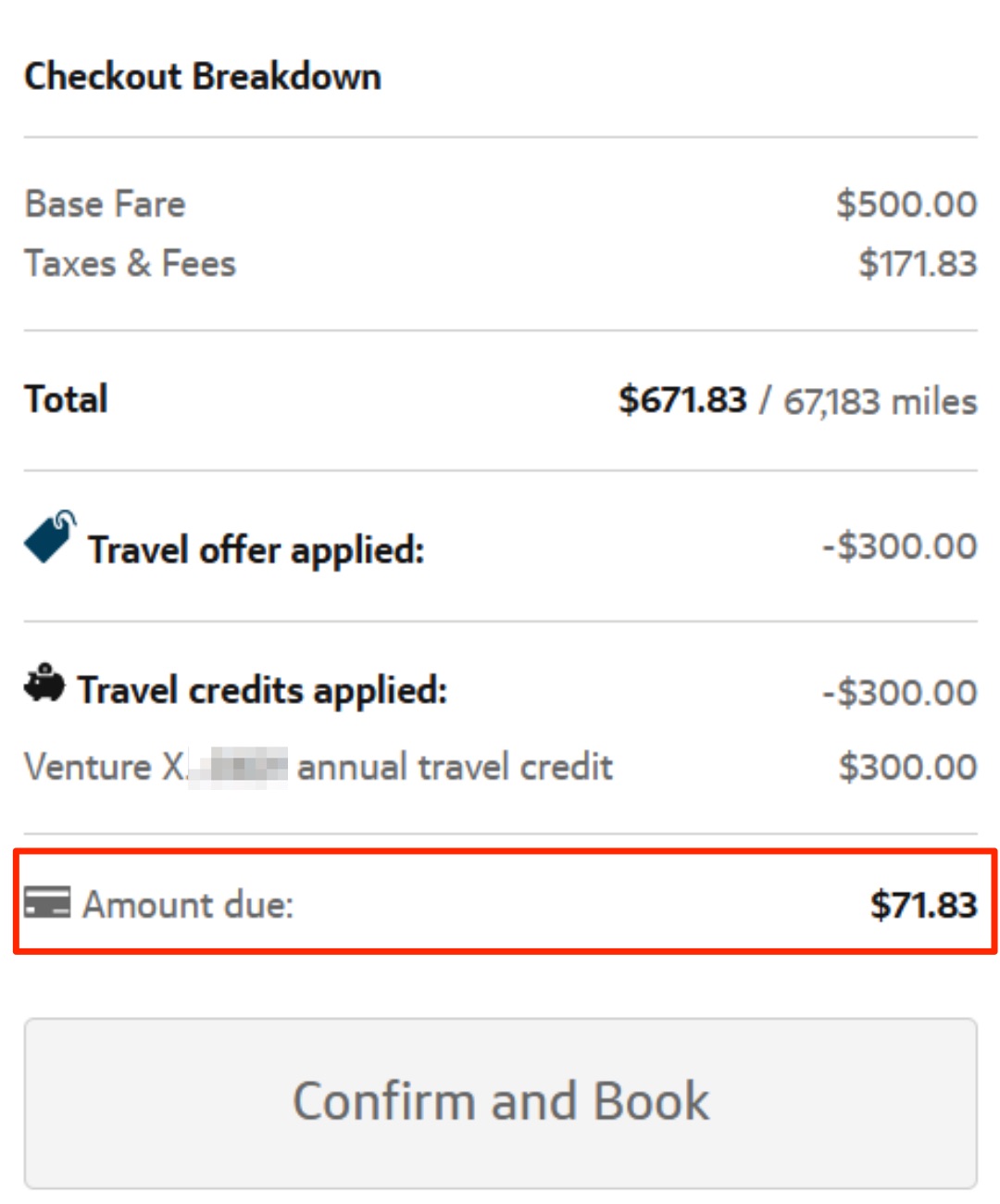Click the Base Fare label
Screen dimensions: 1000x1204
coord(105,204)
